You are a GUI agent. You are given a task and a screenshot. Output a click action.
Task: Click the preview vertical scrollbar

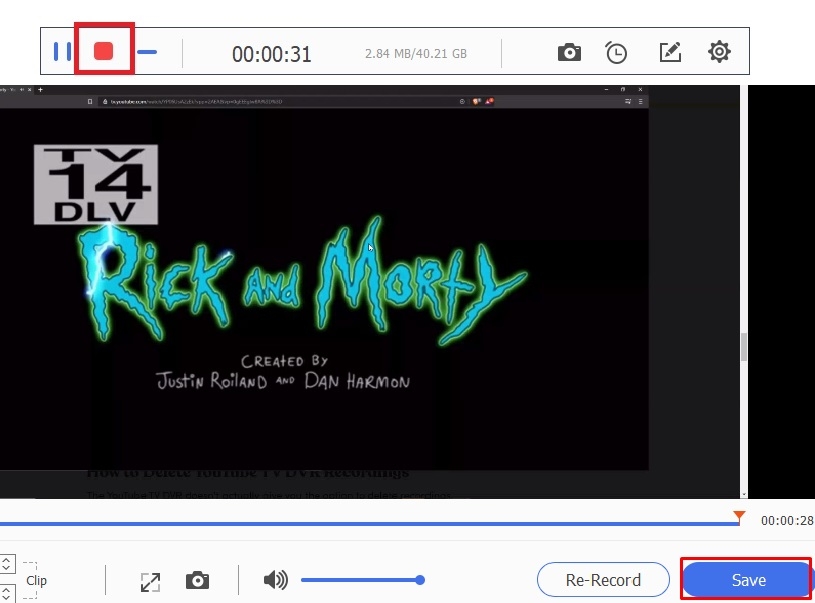click(x=743, y=345)
